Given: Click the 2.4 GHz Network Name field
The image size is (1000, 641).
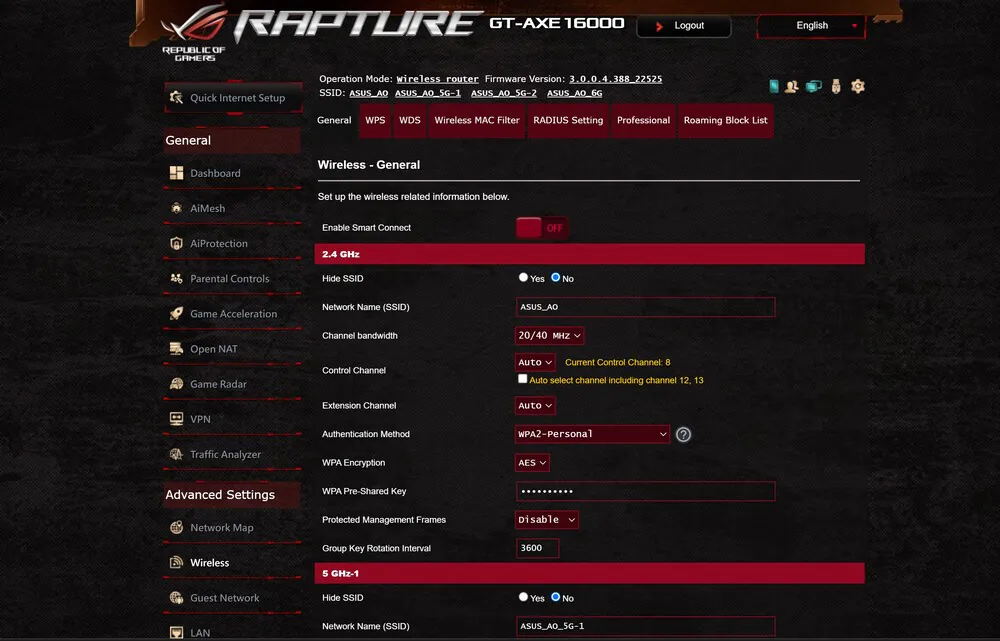Looking at the screenshot, I should click(x=645, y=307).
